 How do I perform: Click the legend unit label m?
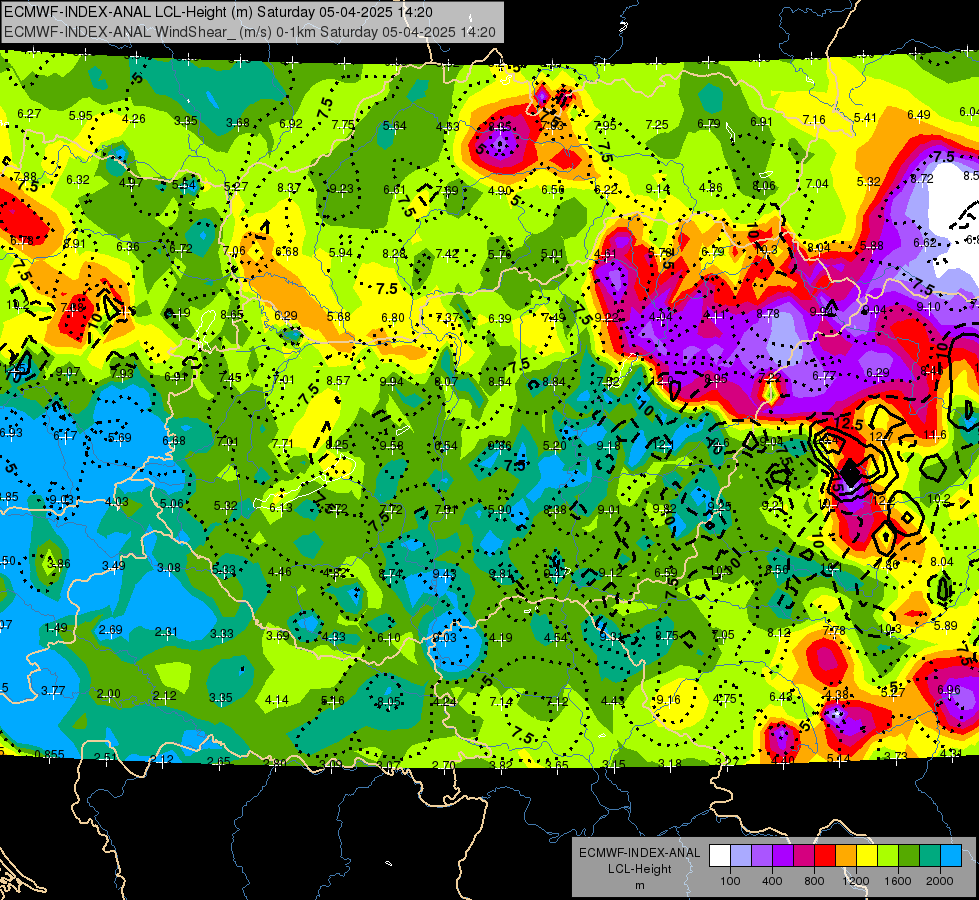point(639,886)
